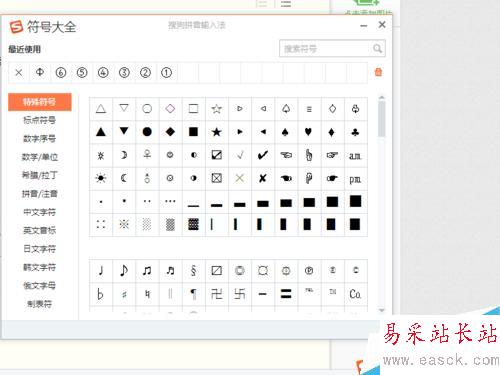Screen dimensions: 500x375
Task: Click the symbol list vertical scrollbar thumb
Action: coord(382,119)
